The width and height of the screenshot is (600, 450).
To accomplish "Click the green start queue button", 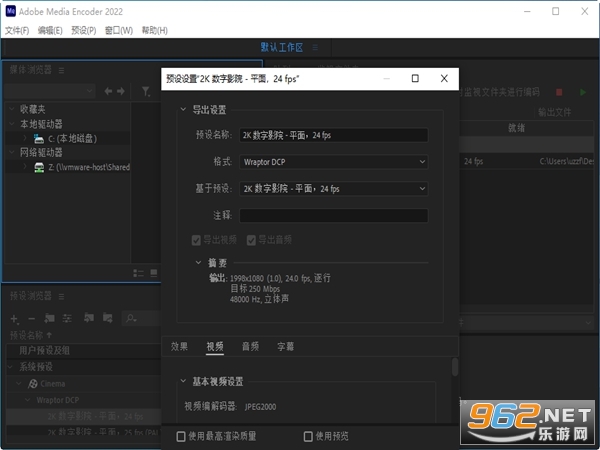I will point(583,92).
